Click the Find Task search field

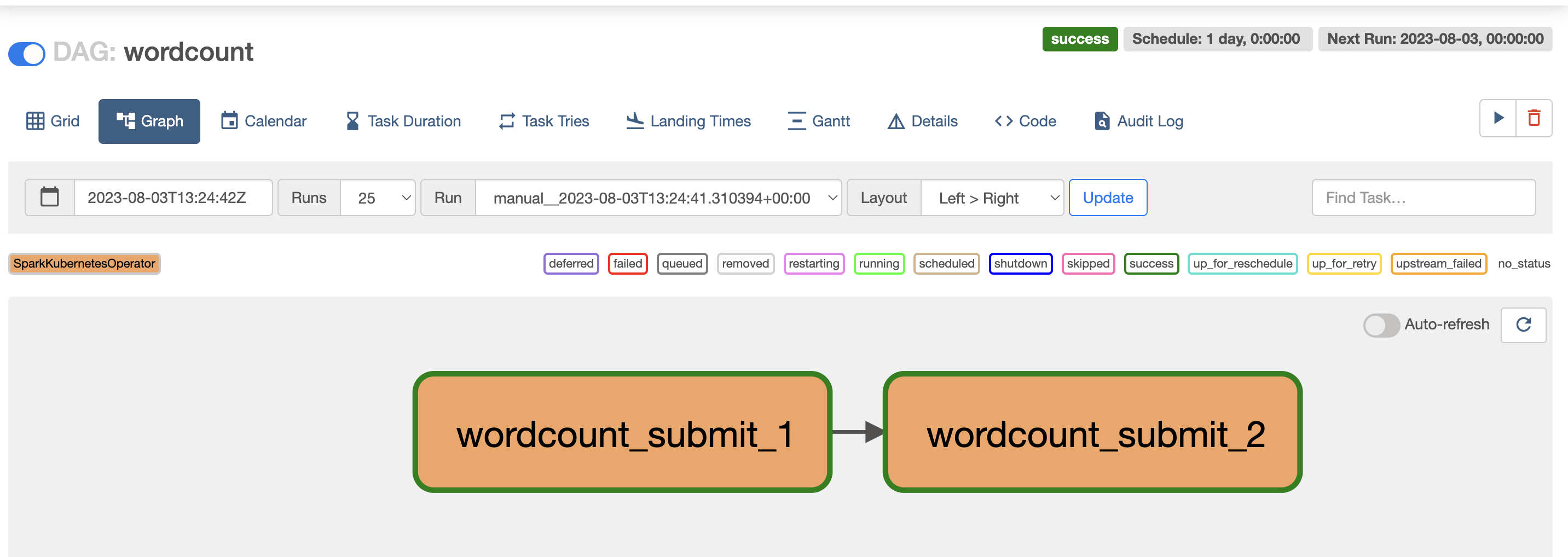coord(1423,198)
